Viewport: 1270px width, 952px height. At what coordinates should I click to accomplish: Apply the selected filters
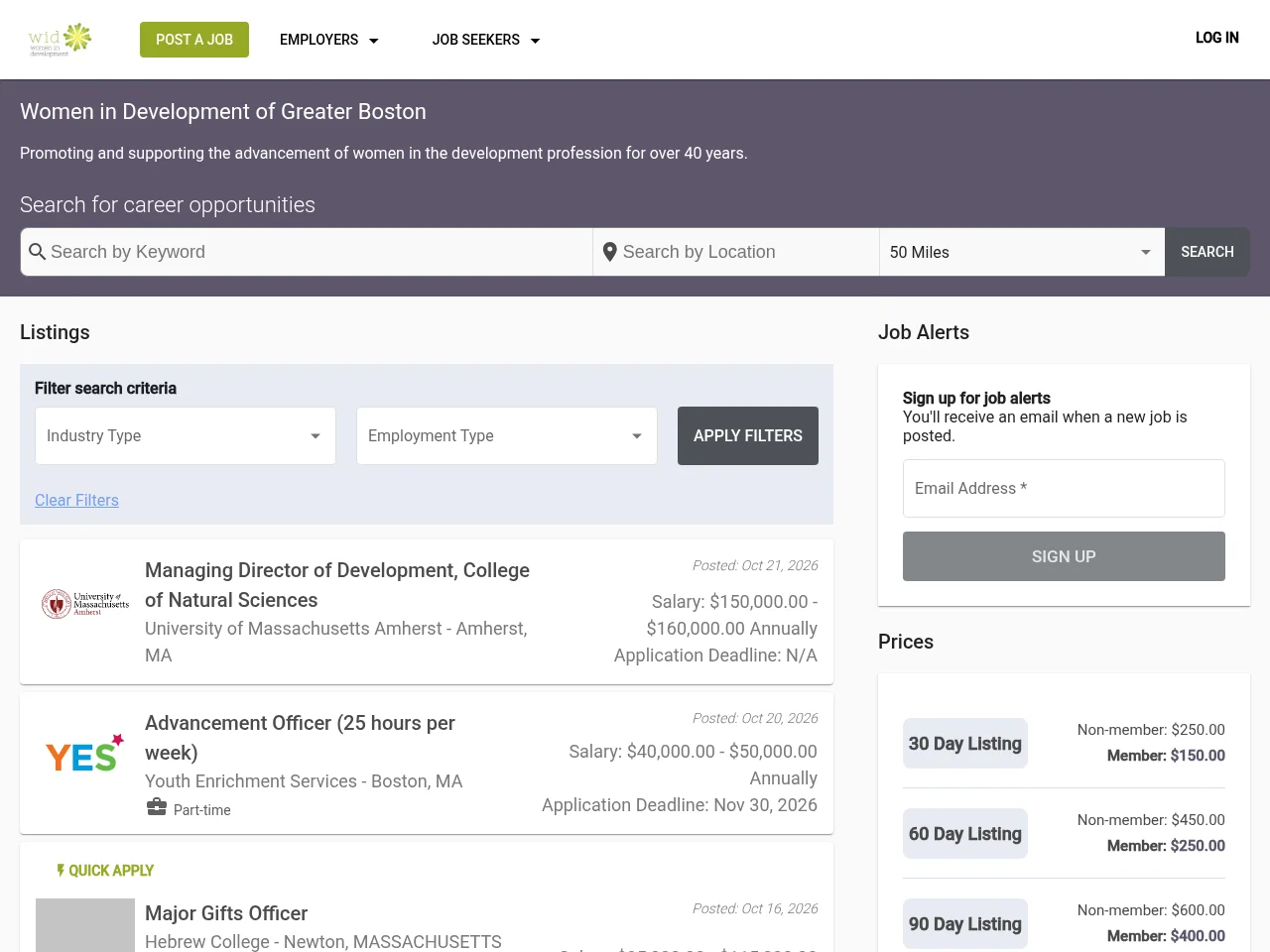748,435
